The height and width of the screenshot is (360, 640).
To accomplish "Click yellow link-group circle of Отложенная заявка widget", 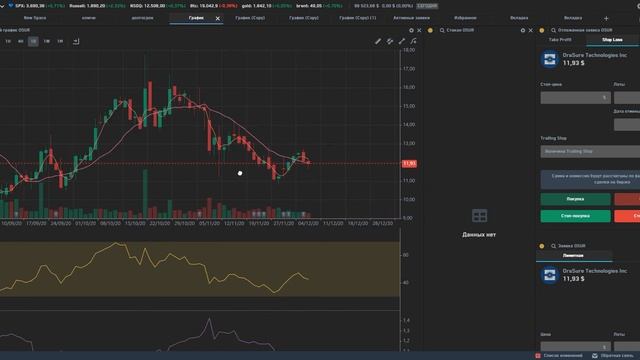I will pos(542,30).
